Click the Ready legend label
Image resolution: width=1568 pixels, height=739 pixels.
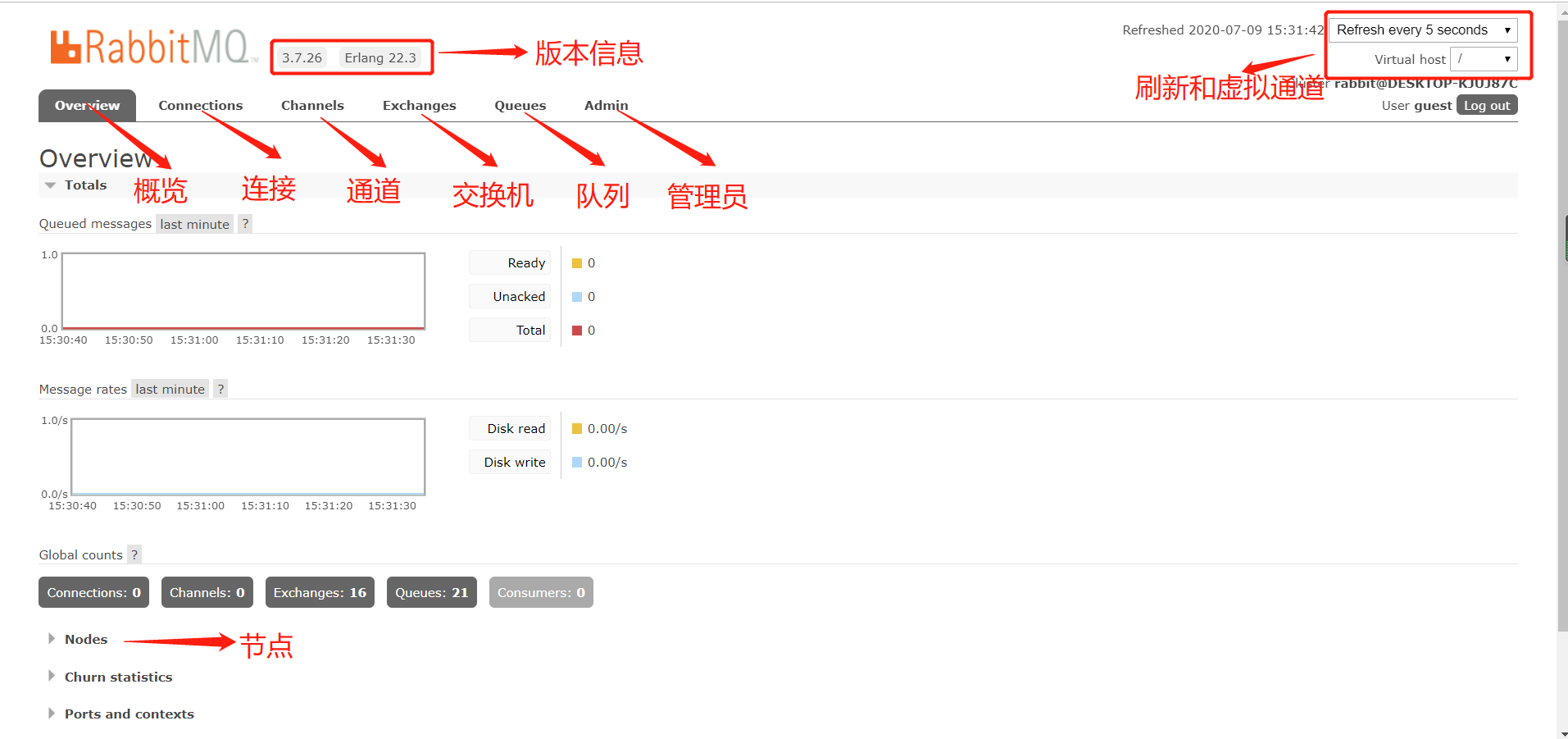click(x=510, y=263)
